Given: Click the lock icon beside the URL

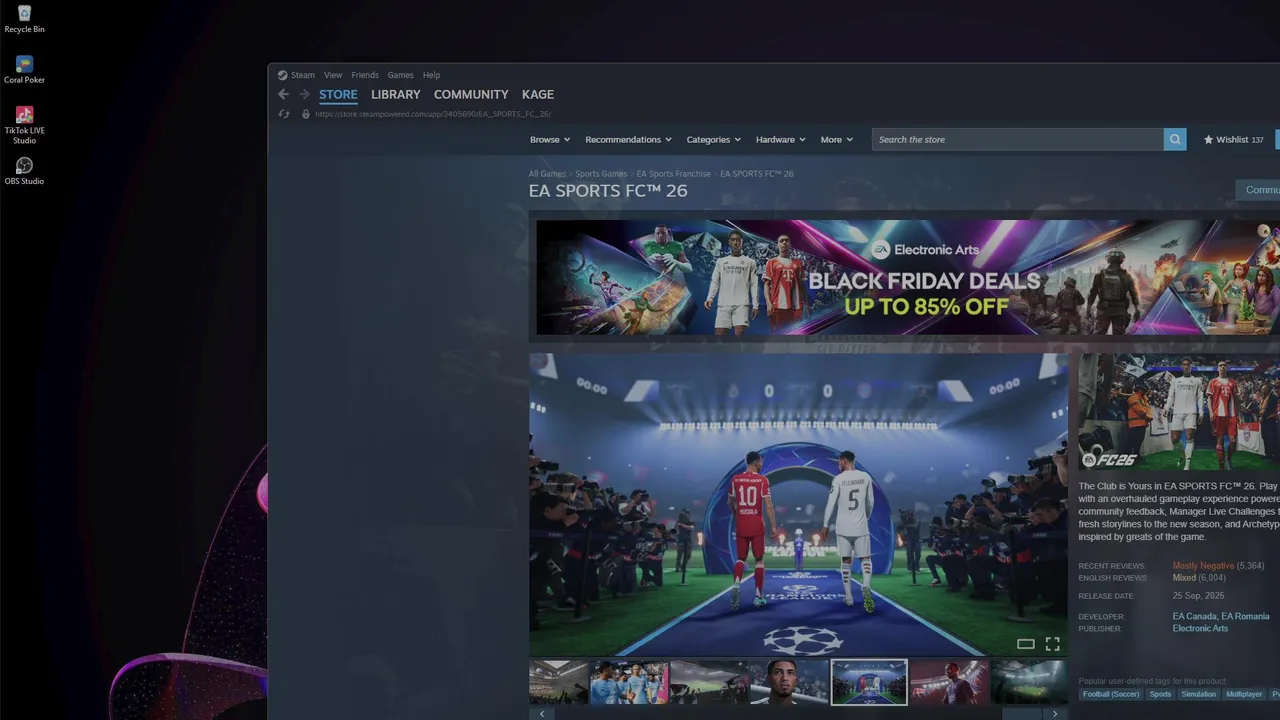Looking at the screenshot, I should pos(306,114).
